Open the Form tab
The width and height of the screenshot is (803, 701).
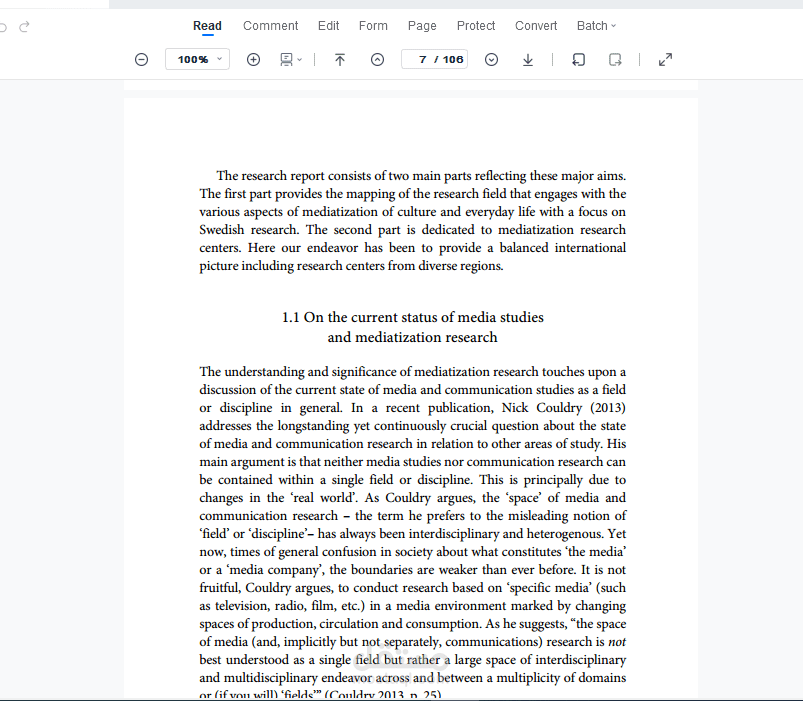click(373, 26)
